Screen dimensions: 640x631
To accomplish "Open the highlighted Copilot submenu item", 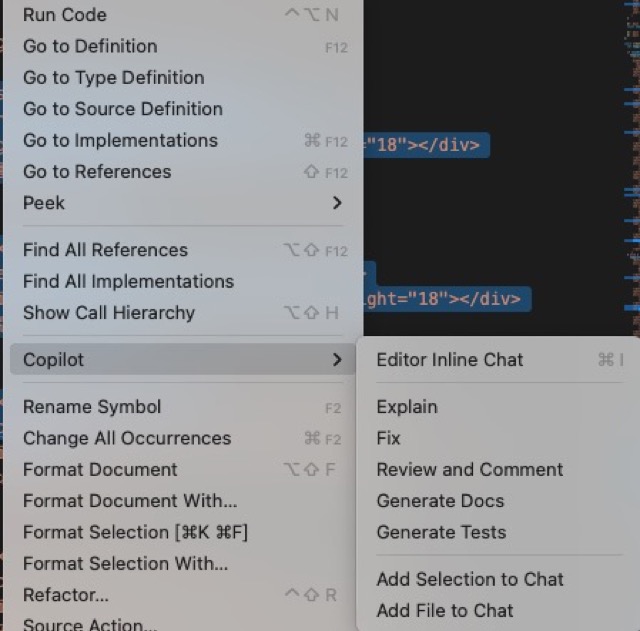I will coord(182,360).
